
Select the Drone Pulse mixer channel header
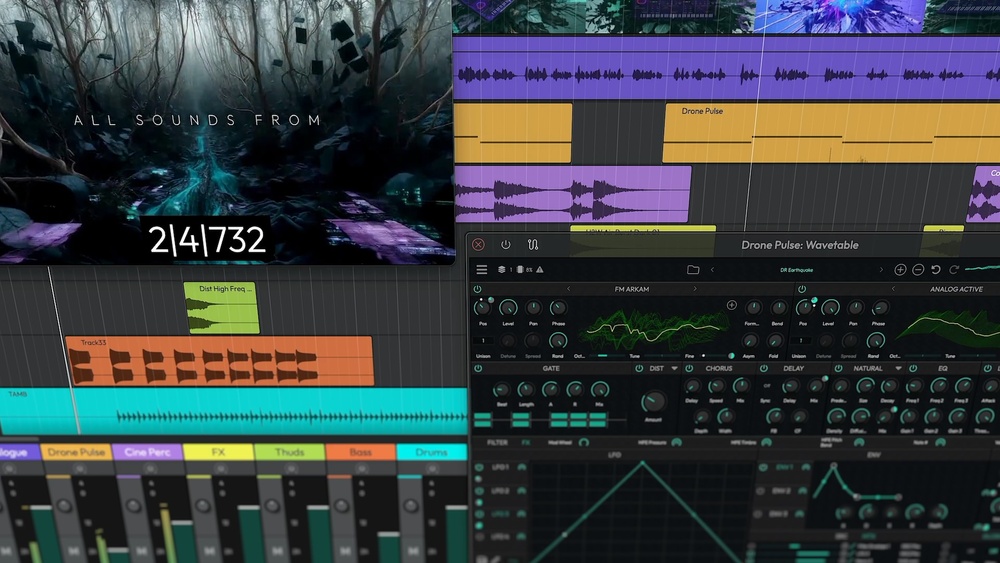pos(76,452)
